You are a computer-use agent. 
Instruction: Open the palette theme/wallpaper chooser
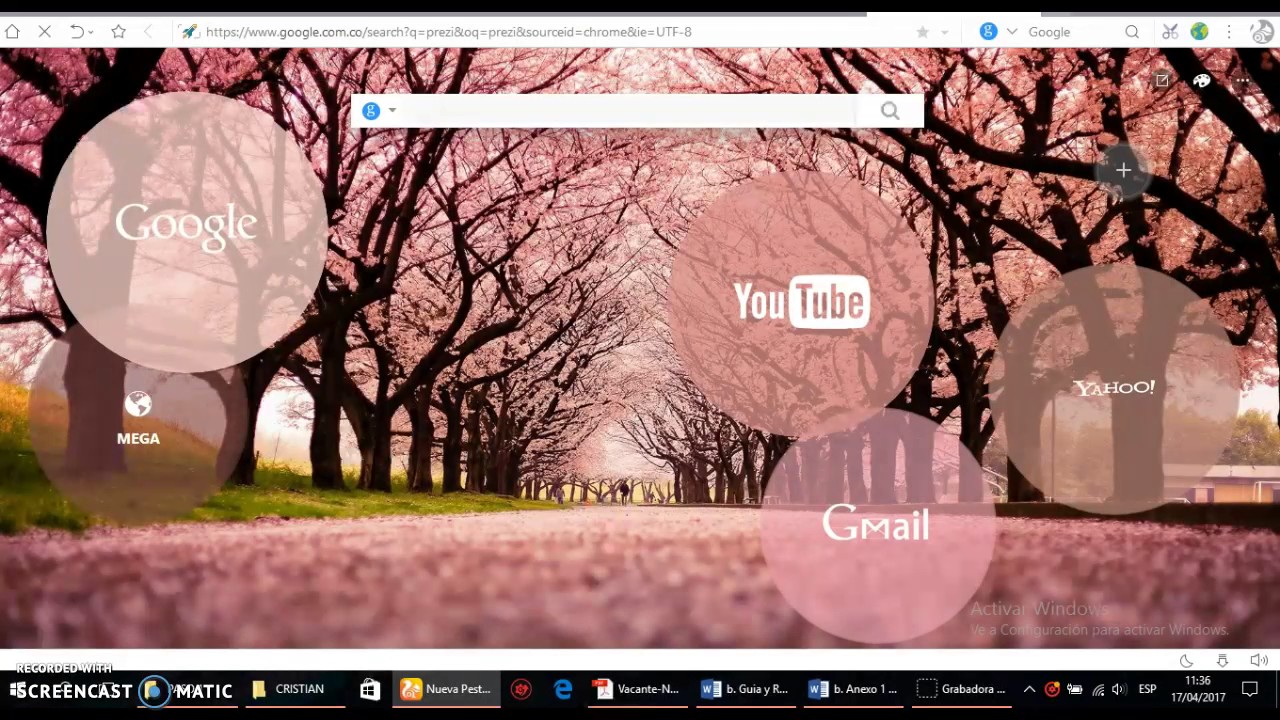(x=1202, y=81)
